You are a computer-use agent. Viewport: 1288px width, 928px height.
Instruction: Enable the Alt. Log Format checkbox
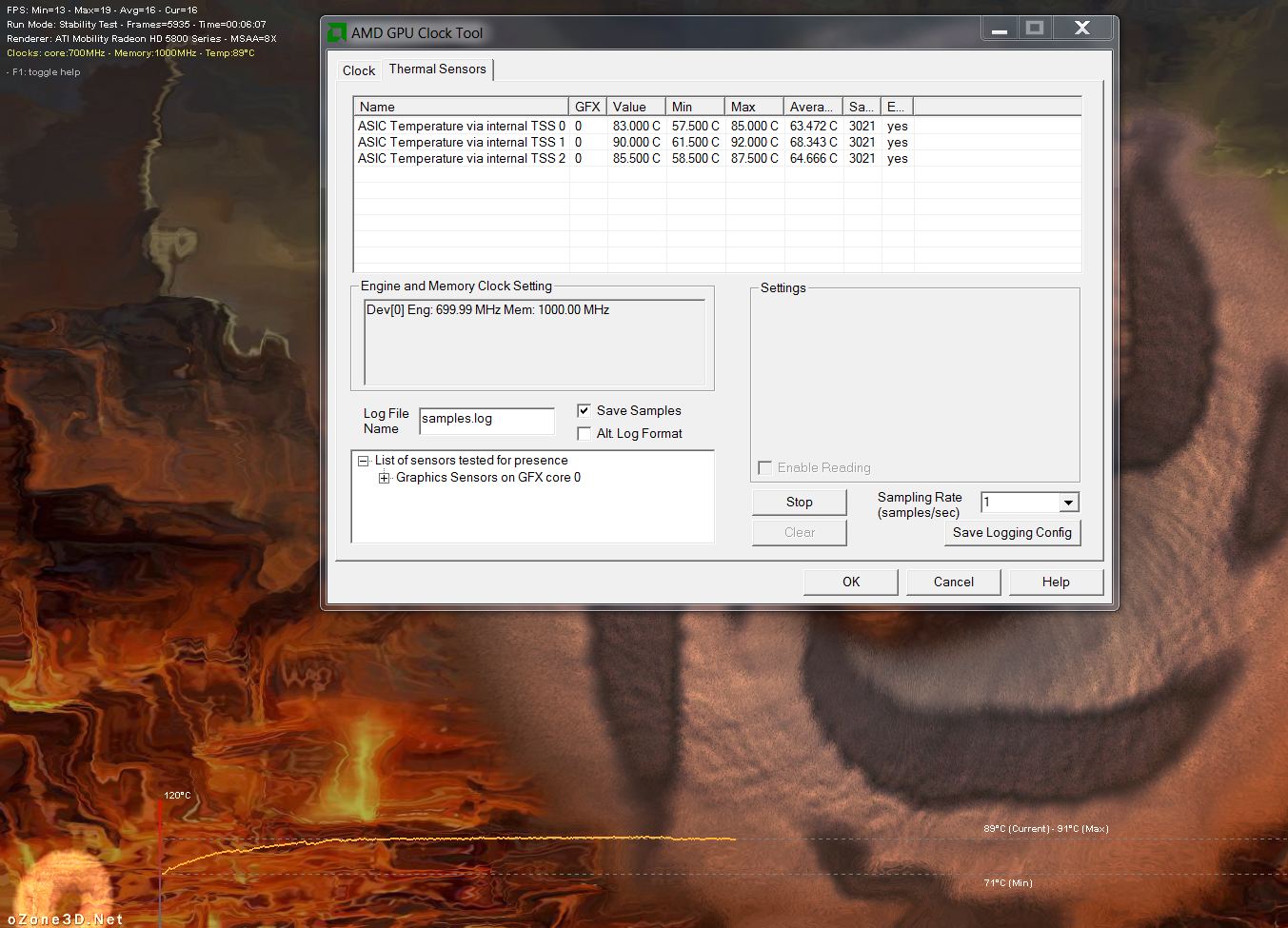(x=584, y=433)
